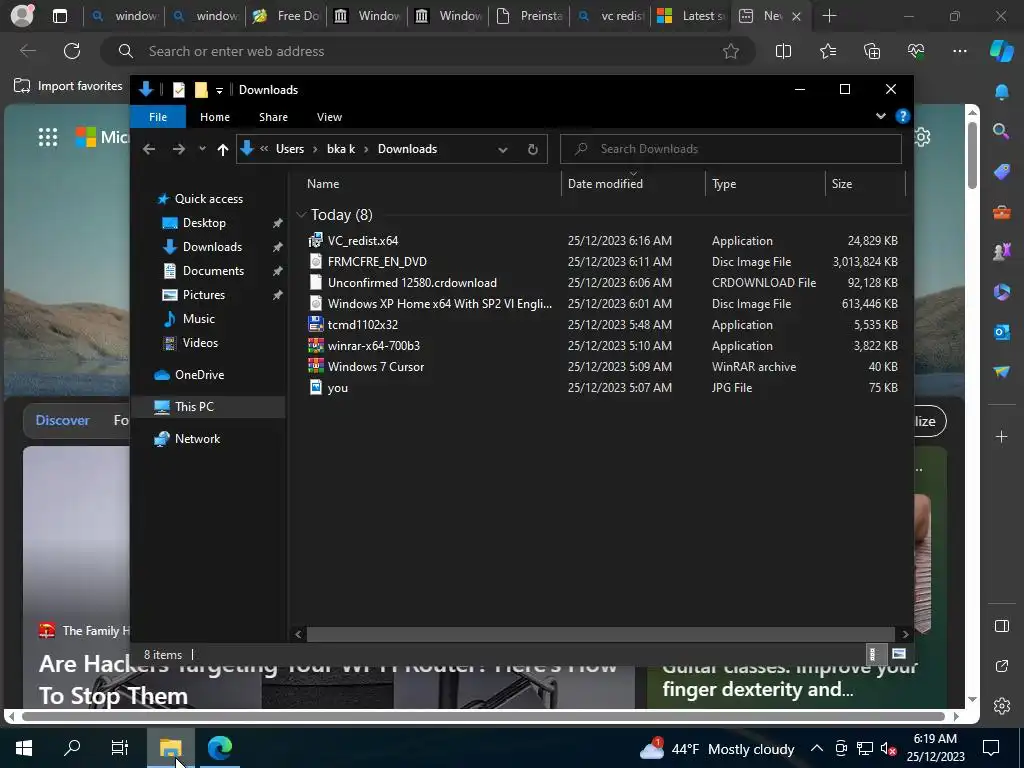This screenshot has width=1024, height=768.
Task: Click Import favorites in Edge
Action: [68, 86]
